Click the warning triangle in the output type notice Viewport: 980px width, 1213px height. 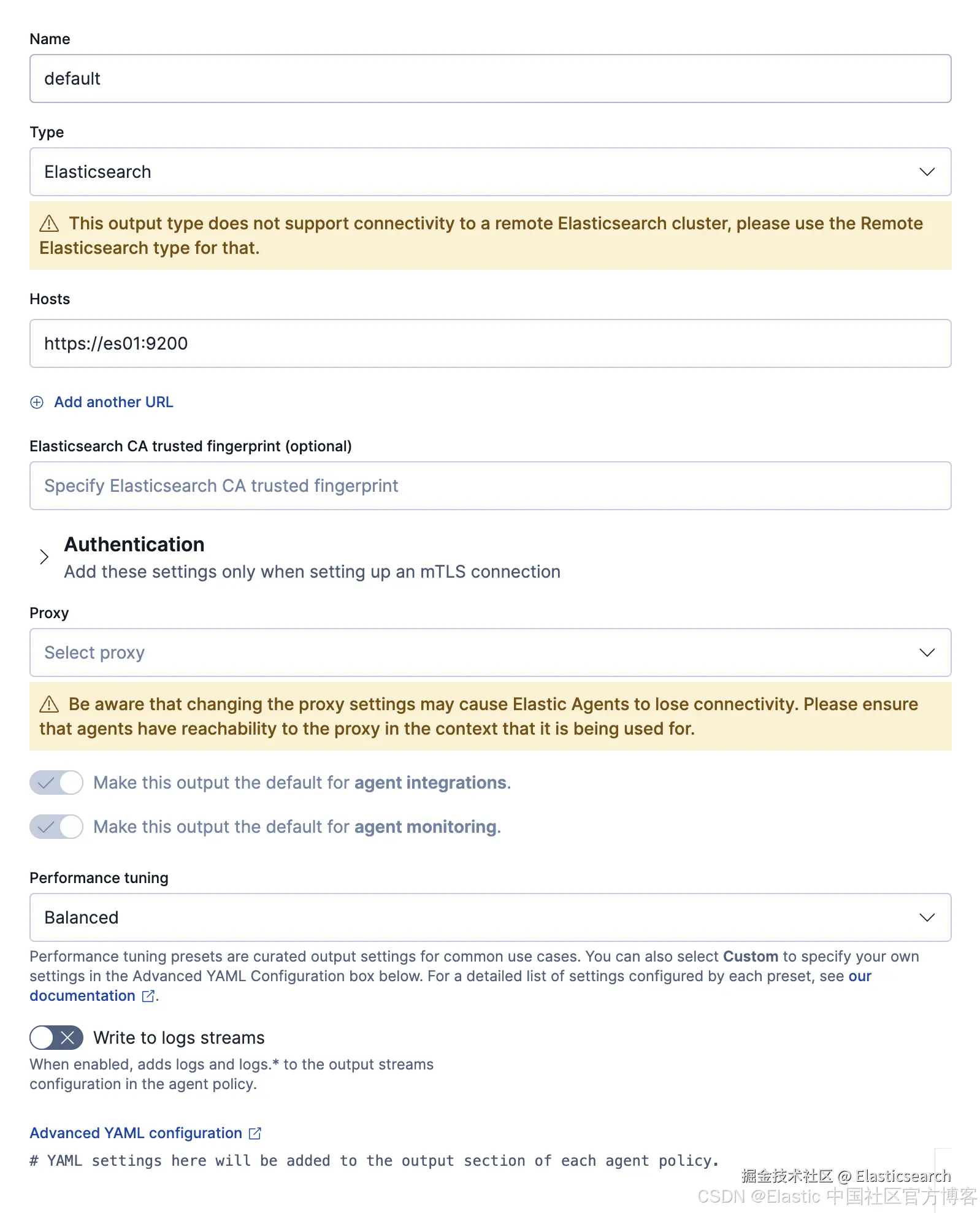click(x=49, y=224)
